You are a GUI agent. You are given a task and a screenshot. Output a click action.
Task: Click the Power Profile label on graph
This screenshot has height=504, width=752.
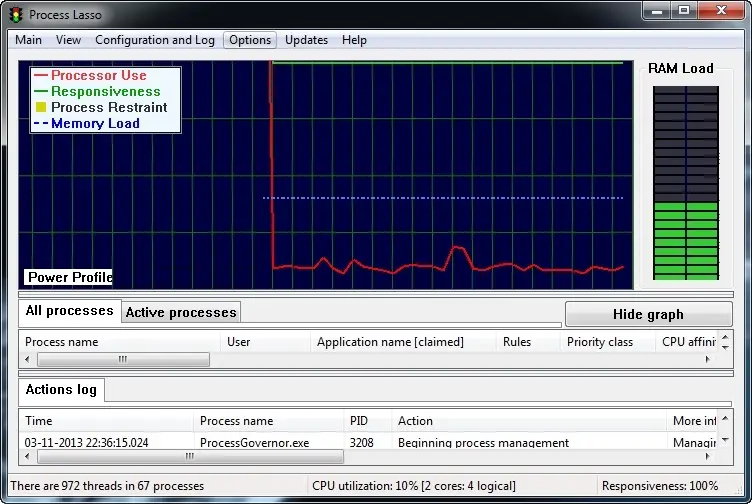(x=69, y=277)
